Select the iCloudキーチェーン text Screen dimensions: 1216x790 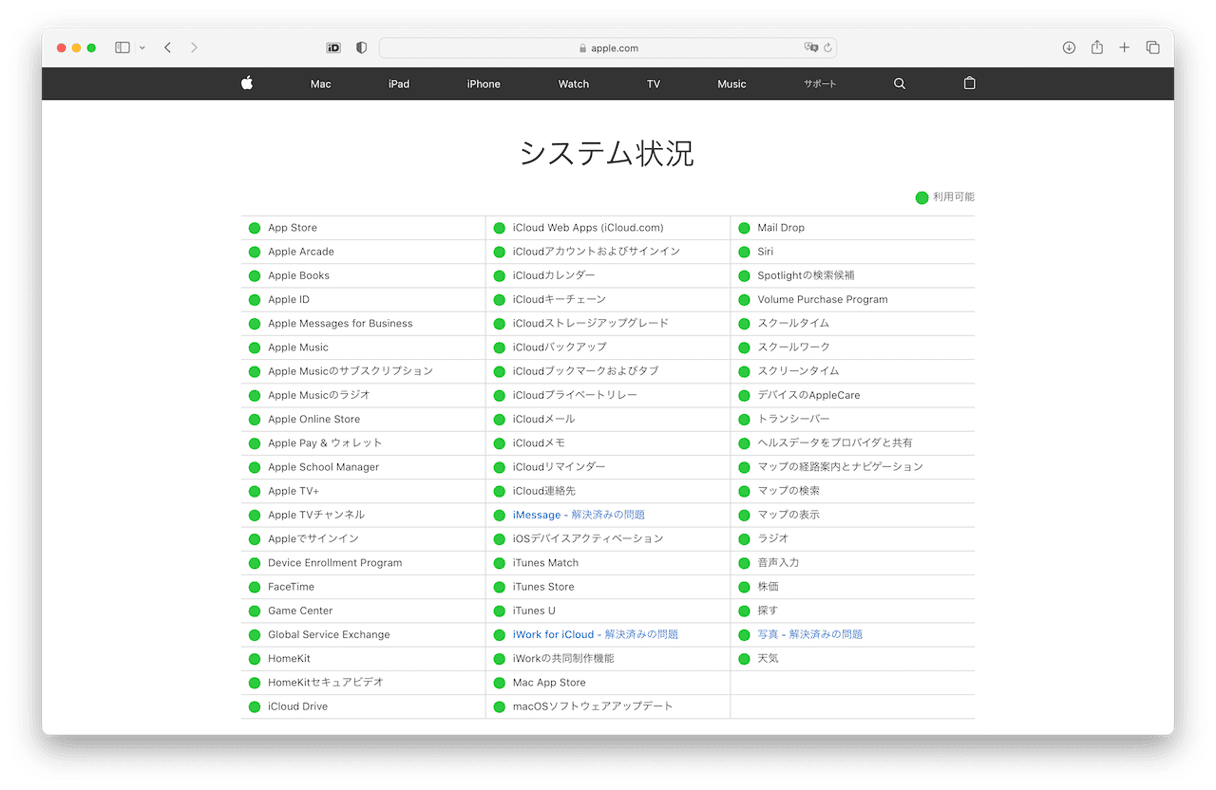coord(560,300)
